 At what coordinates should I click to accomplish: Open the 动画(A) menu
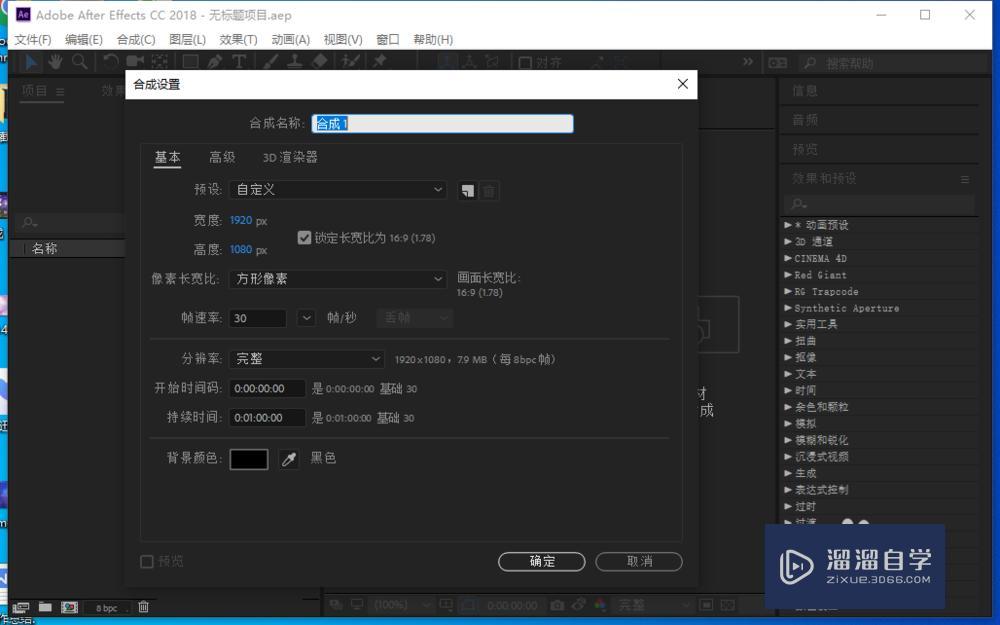[x=291, y=40]
